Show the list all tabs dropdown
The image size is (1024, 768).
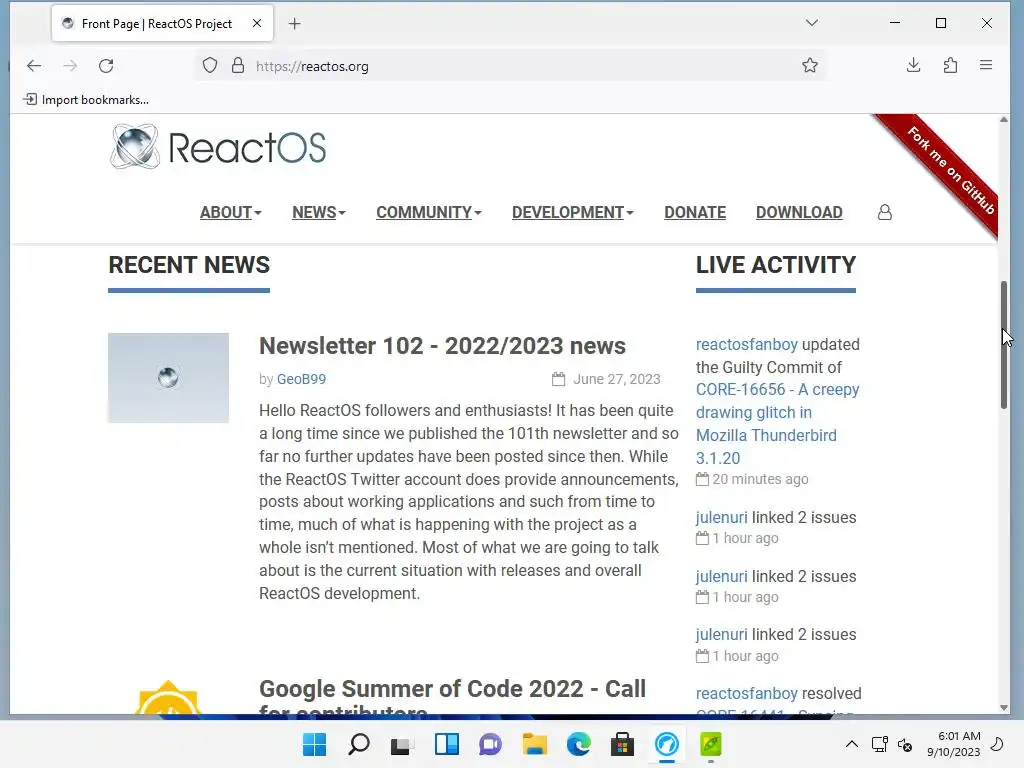click(x=812, y=23)
